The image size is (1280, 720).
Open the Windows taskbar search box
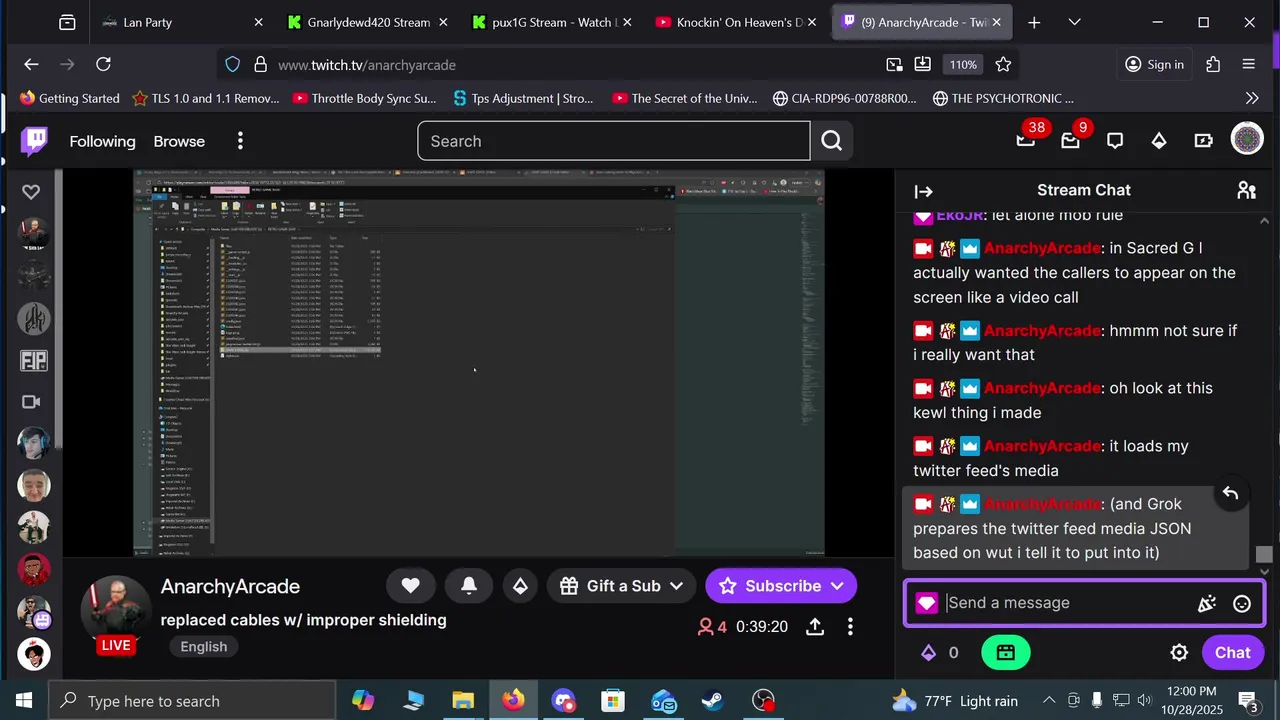pos(190,700)
